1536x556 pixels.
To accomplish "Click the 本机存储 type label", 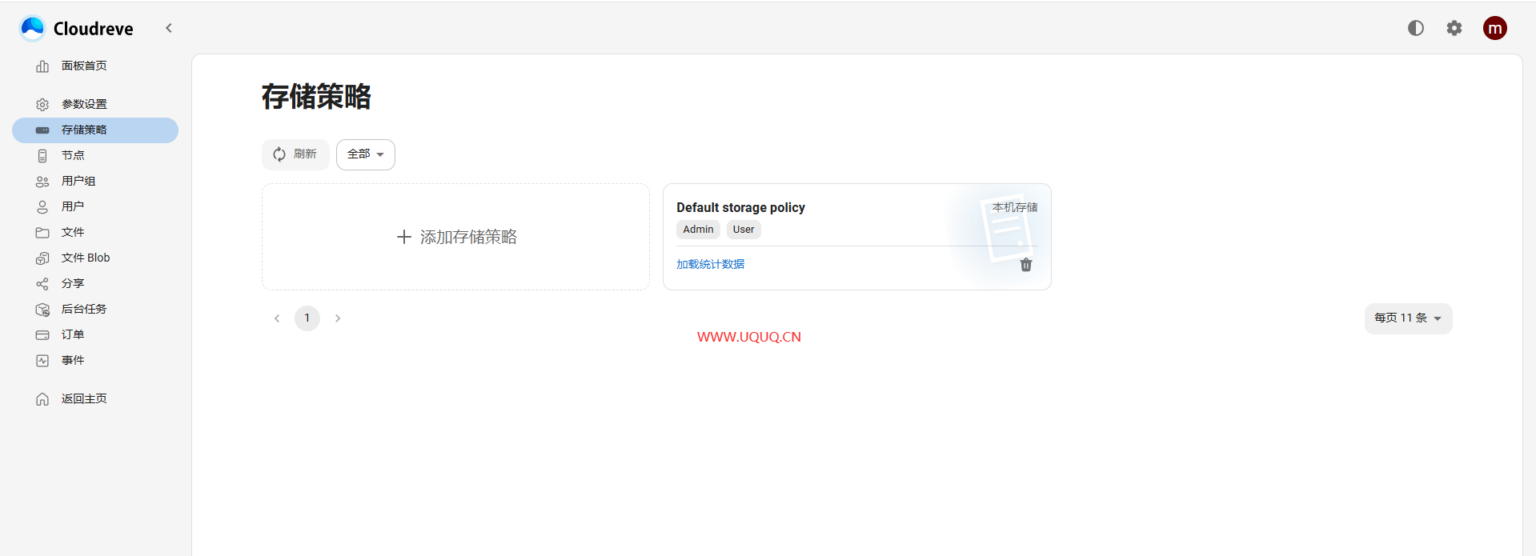I will (1015, 207).
